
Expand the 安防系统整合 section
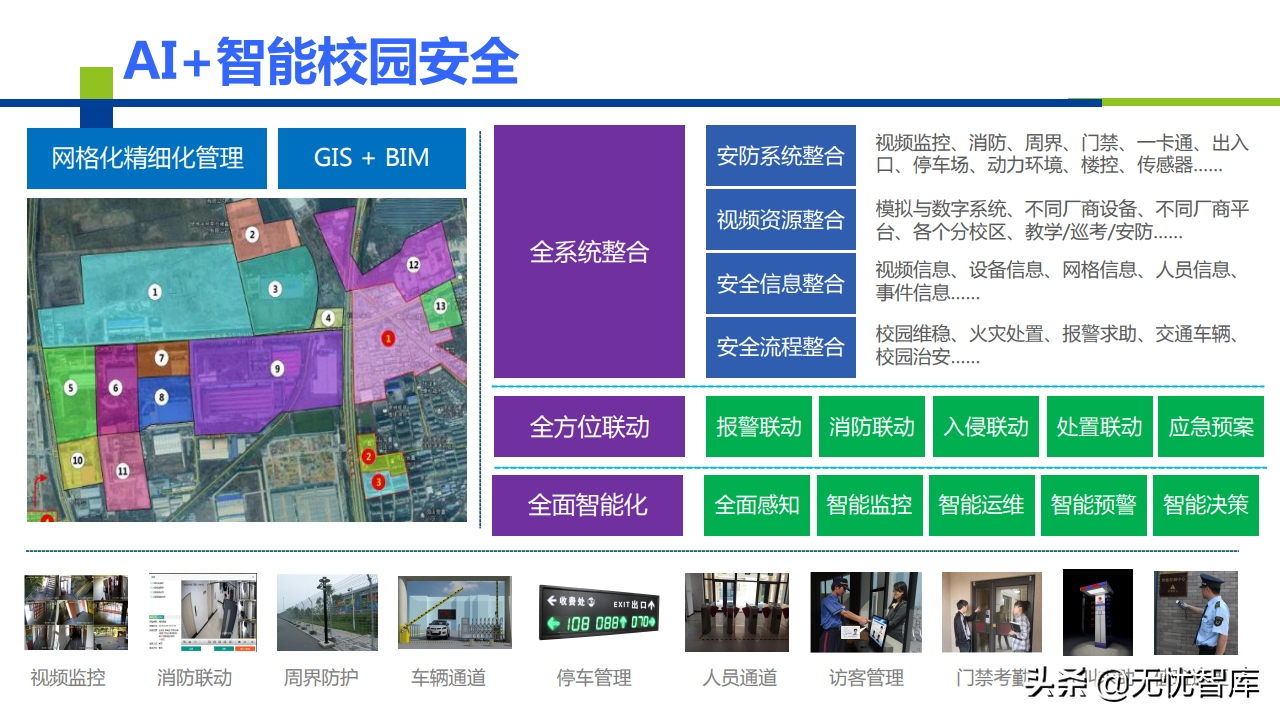click(781, 157)
